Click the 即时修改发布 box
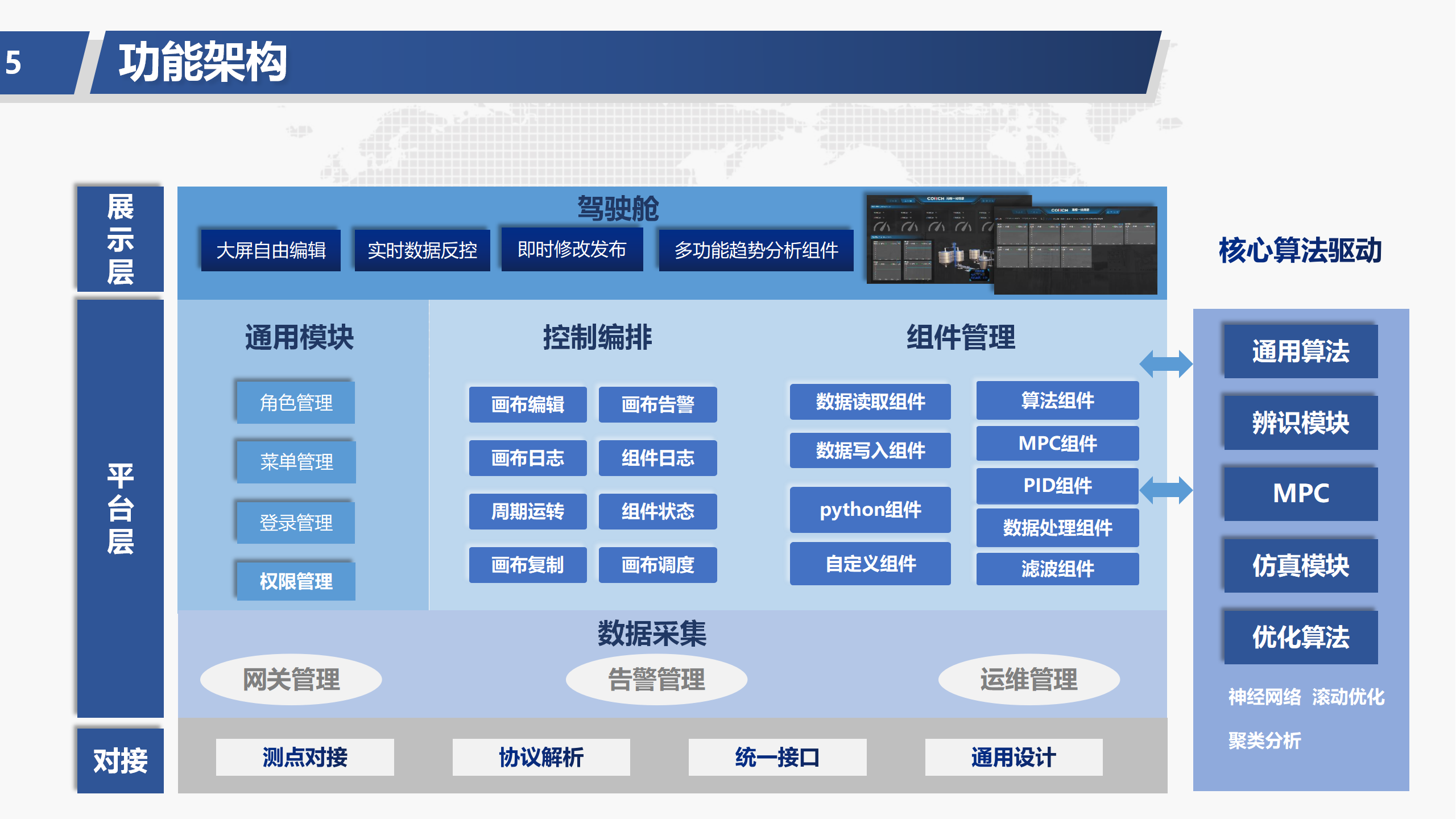 coord(572,249)
